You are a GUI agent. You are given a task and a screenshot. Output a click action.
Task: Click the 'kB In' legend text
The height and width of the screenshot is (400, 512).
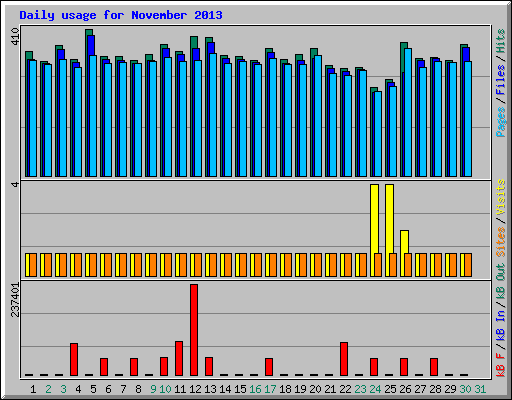(x=500, y=325)
